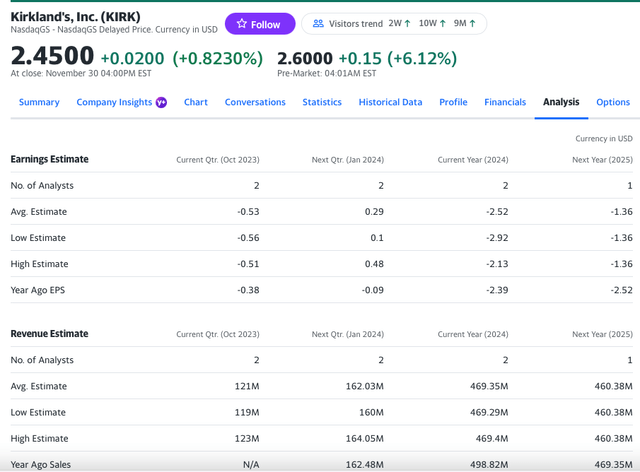The height and width of the screenshot is (472, 640).
Task: Click Year Ago Sales value 498.82M
Action: (489, 464)
